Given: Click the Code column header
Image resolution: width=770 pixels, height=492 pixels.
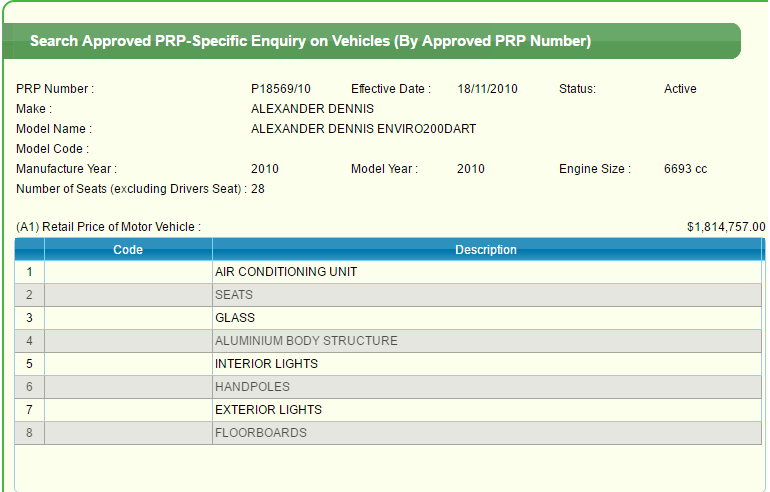Looking at the screenshot, I should pyautogui.click(x=128, y=250).
